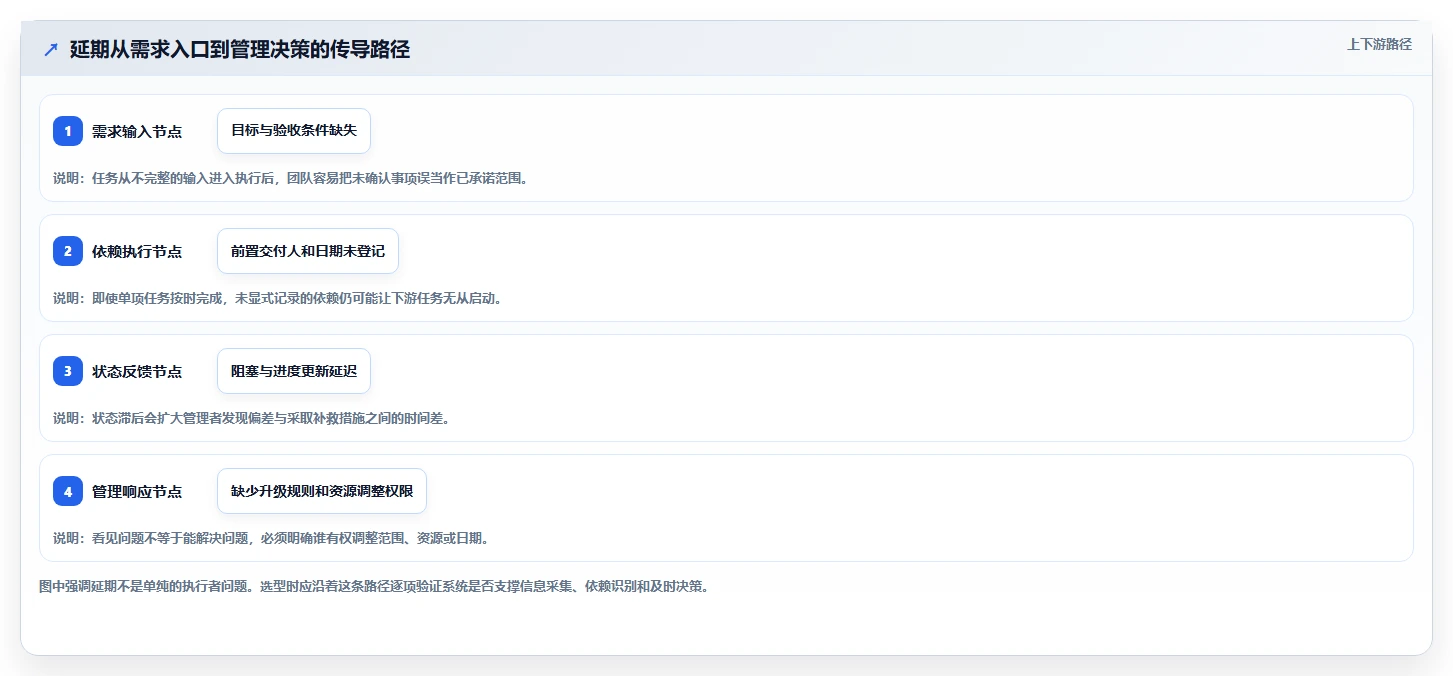Click the arrow icon beside the header title

coord(51,49)
